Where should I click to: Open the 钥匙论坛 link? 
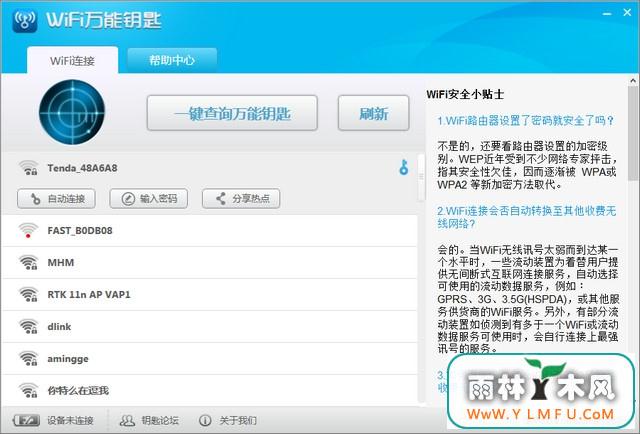coord(160,420)
